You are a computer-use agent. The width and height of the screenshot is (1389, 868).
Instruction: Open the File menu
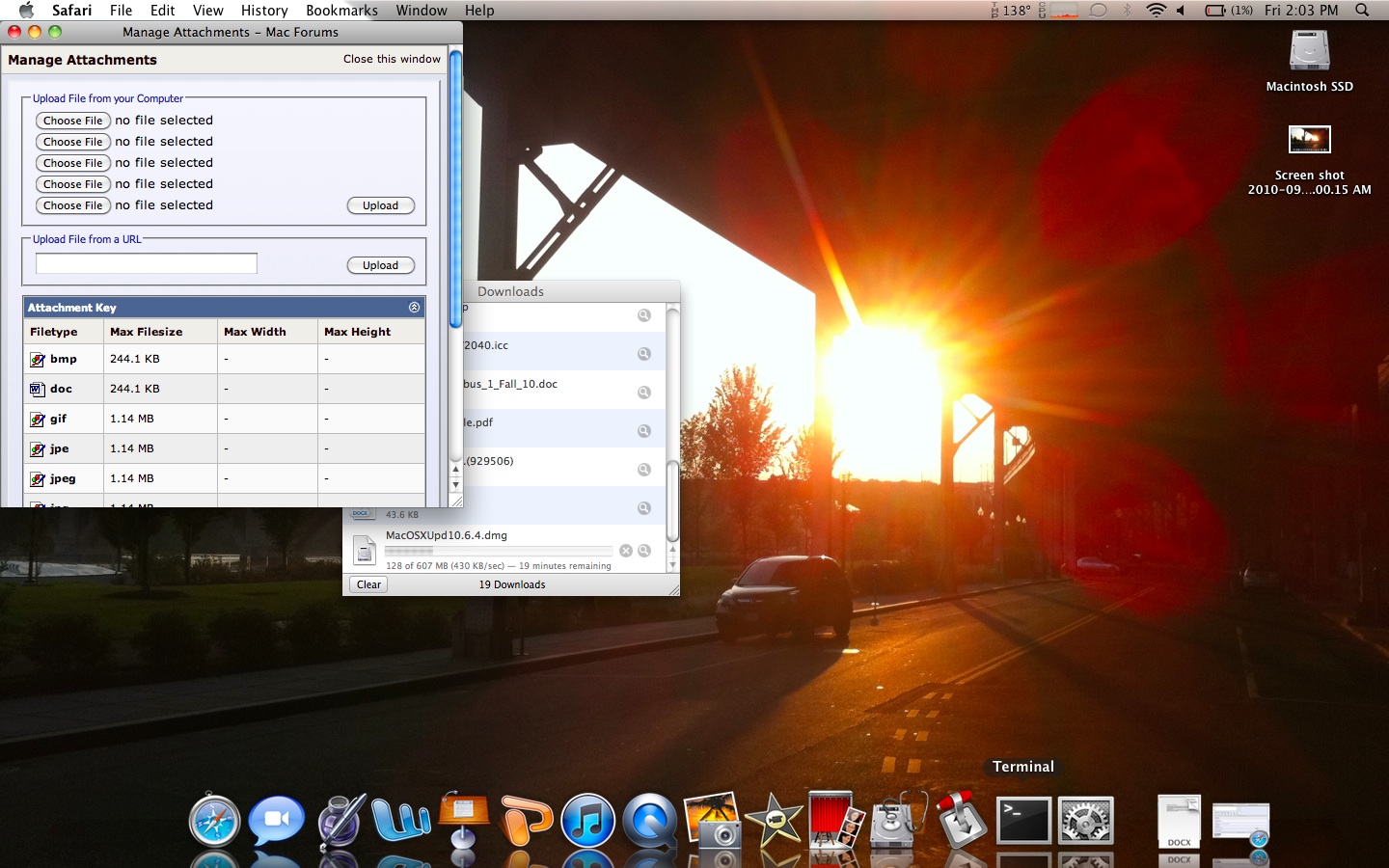(121, 11)
